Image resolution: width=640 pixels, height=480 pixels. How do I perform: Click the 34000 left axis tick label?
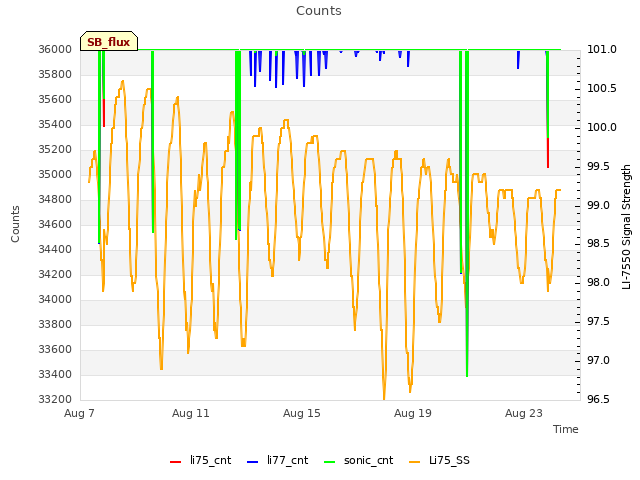pyautogui.click(x=55, y=299)
